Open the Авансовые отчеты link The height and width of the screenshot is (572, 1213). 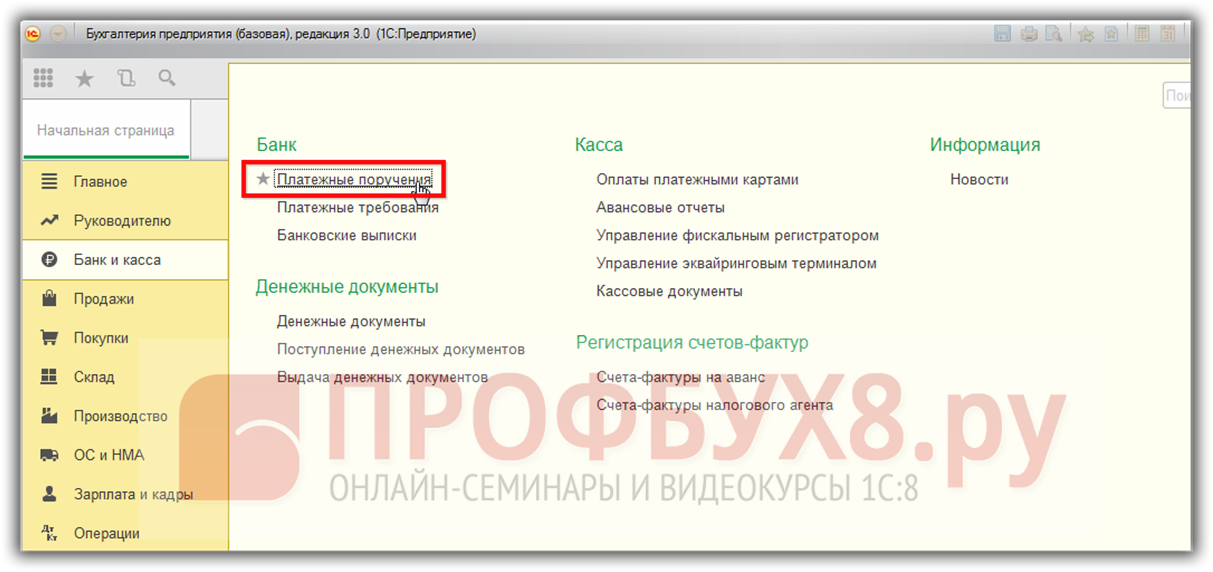[x=660, y=208]
